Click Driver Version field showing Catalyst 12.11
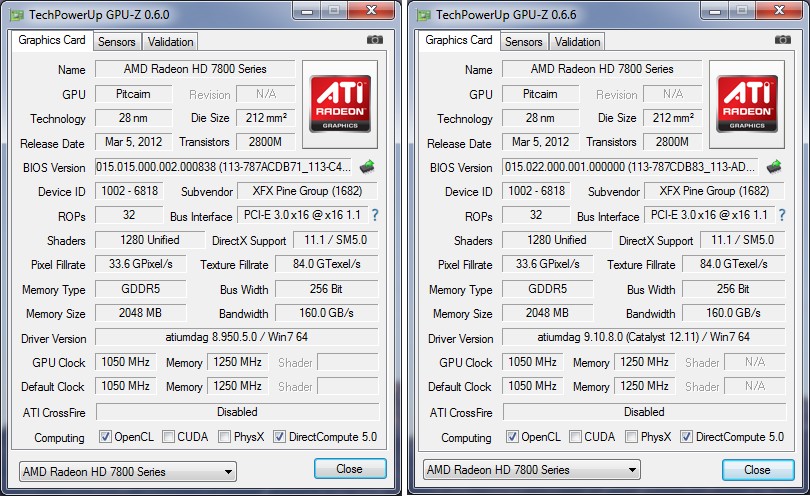 pos(644,337)
